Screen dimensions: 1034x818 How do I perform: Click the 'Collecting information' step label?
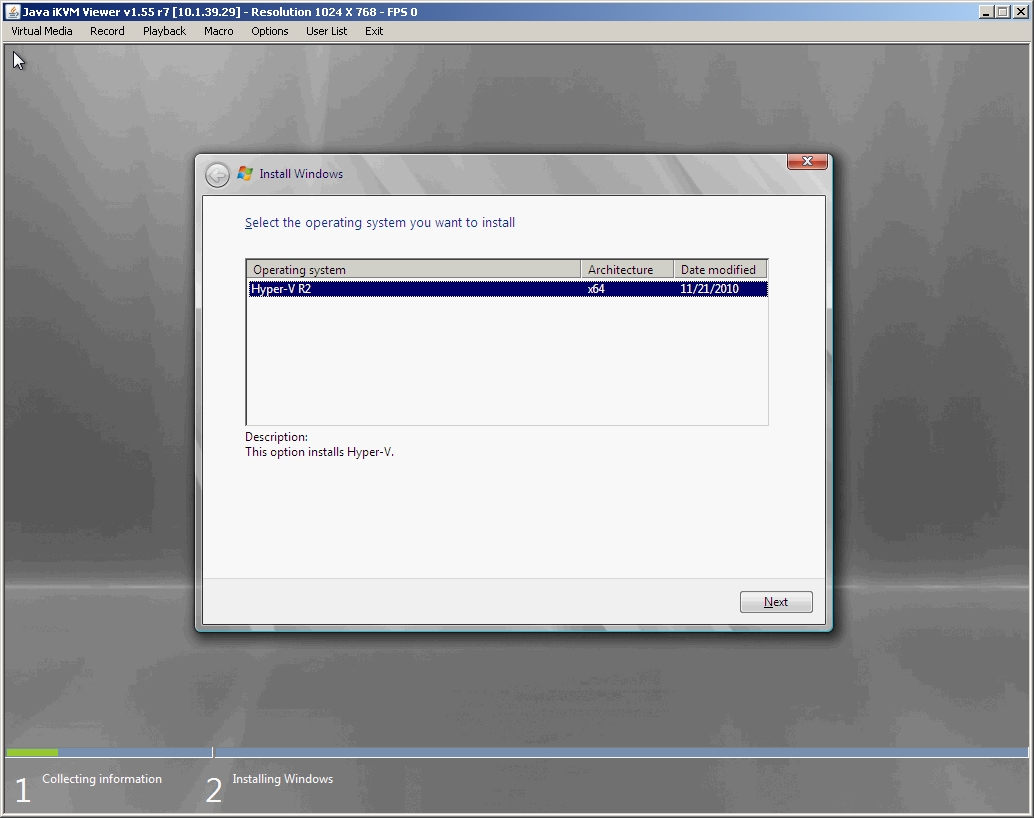point(102,778)
